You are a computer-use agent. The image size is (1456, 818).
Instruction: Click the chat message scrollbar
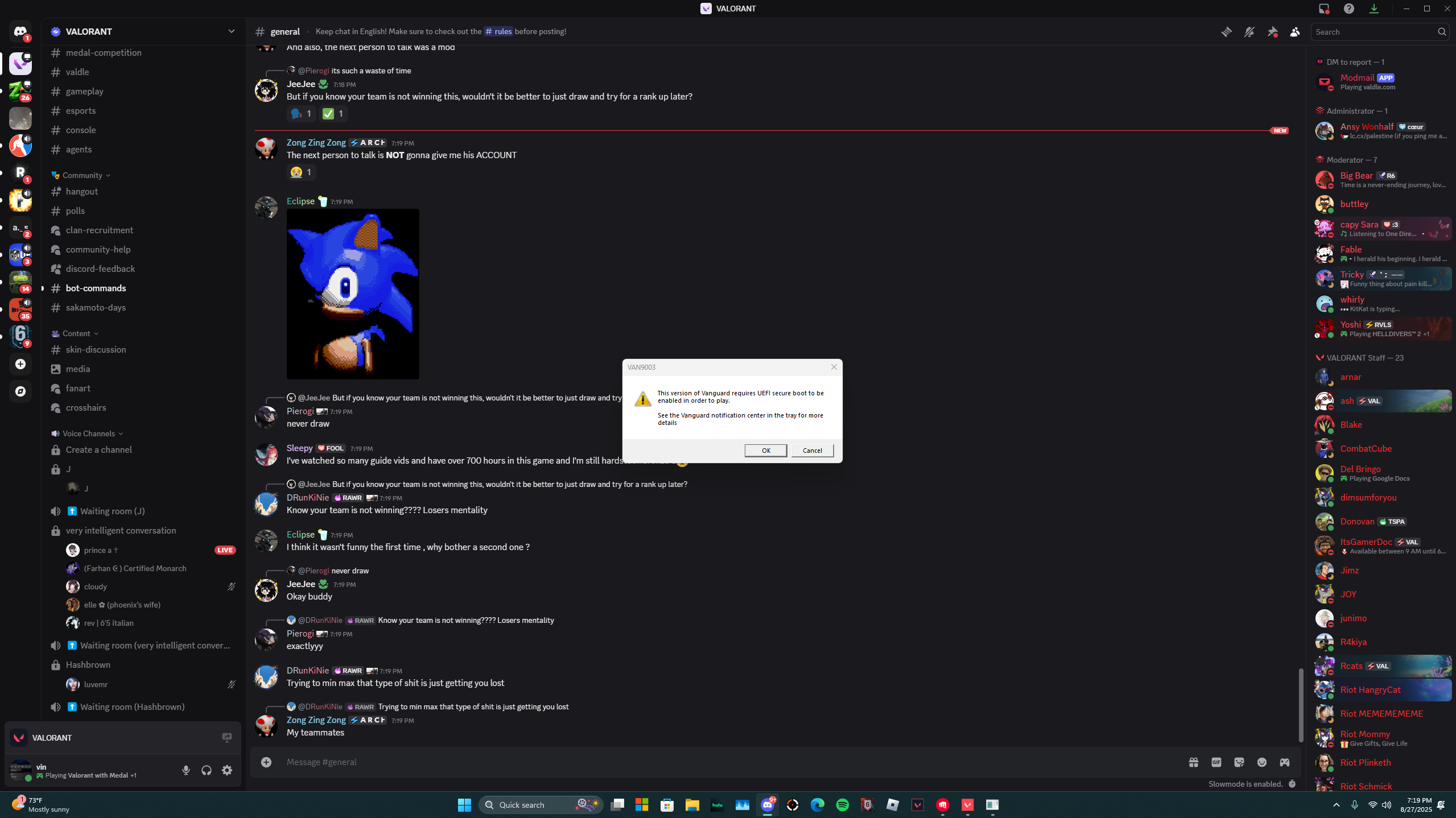click(1301, 705)
